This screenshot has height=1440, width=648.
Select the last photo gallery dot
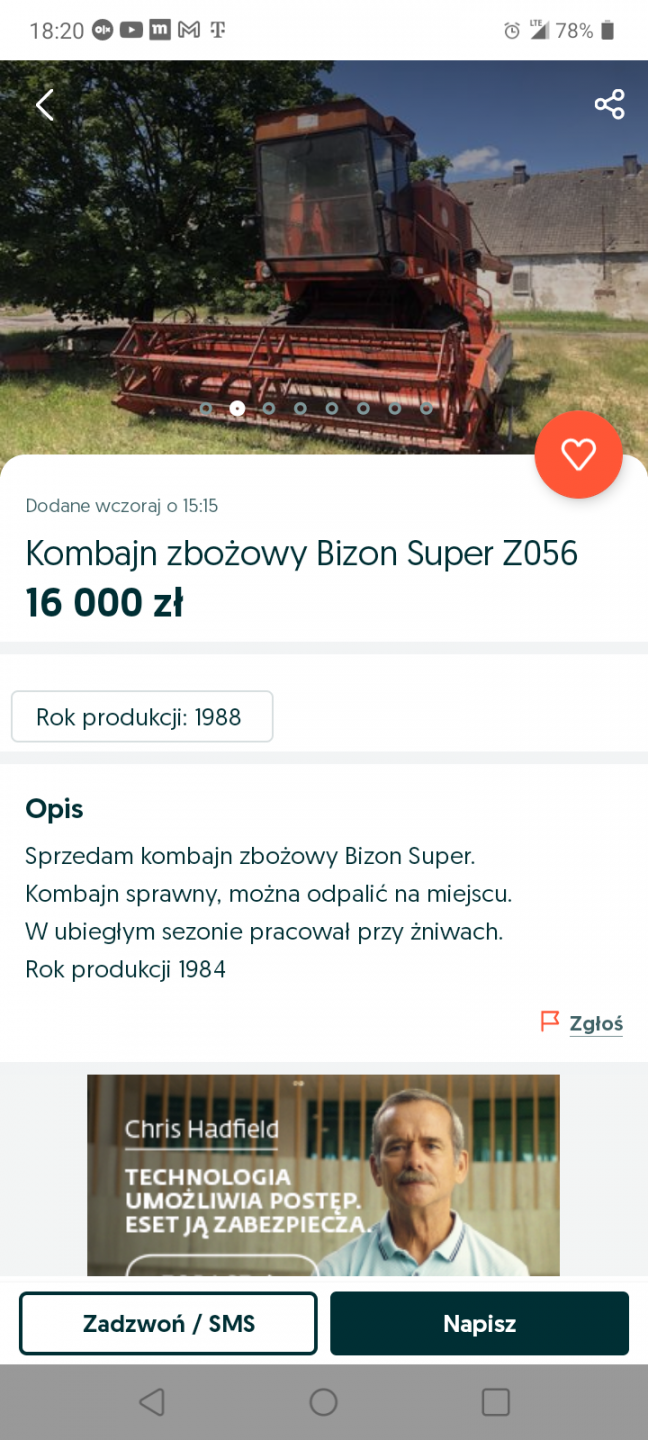pos(427,408)
